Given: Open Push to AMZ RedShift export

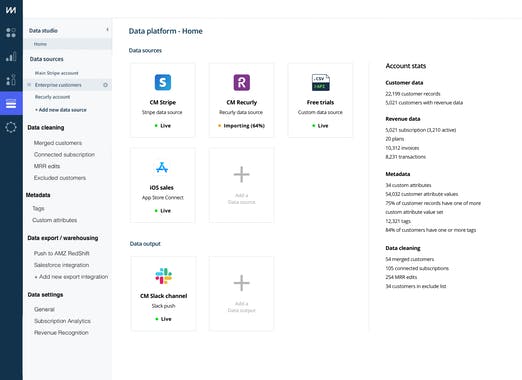Looking at the screenshot, I should (x=62, y=253).
